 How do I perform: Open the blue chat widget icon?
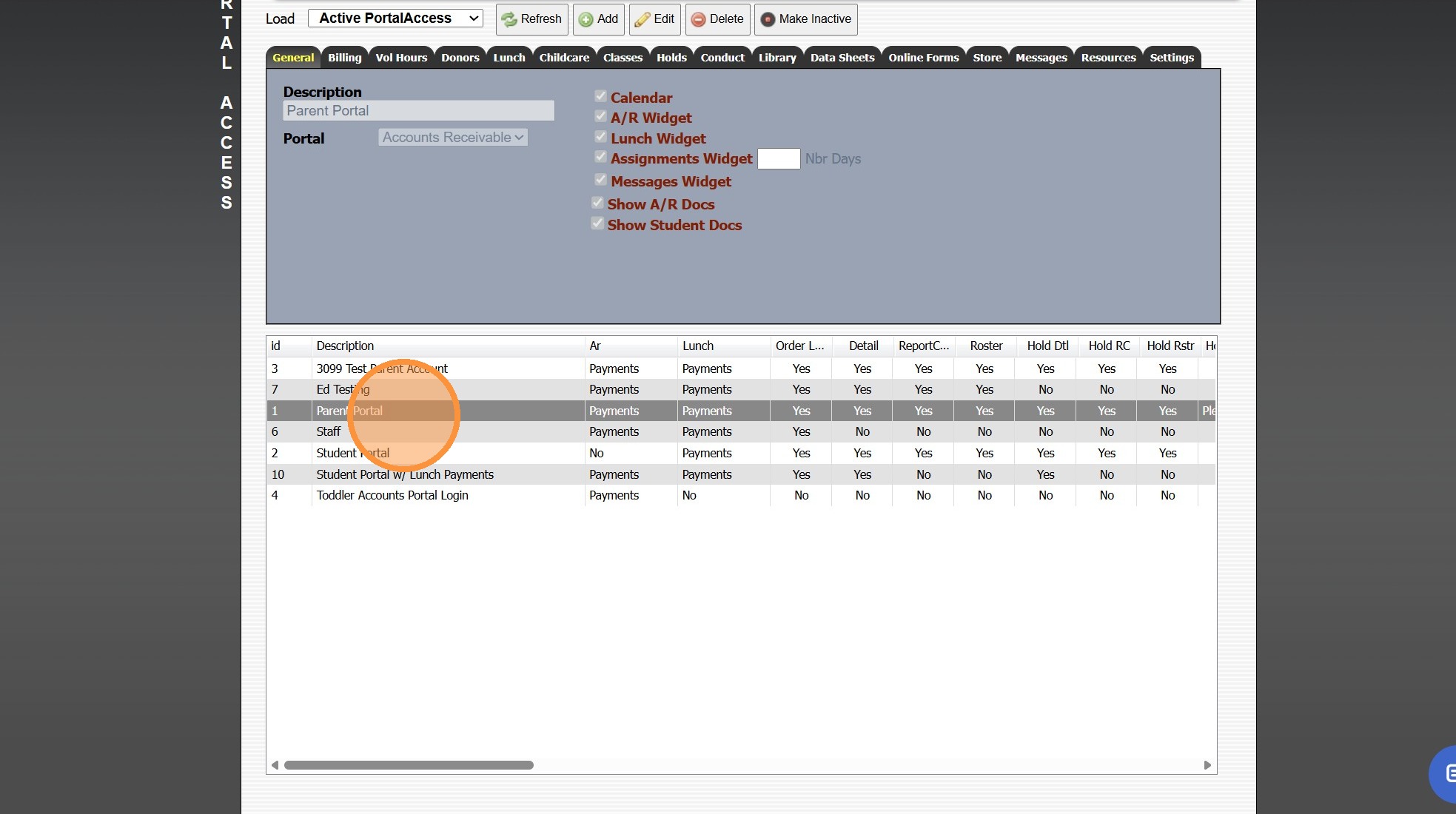click(x=1447, y=773)
